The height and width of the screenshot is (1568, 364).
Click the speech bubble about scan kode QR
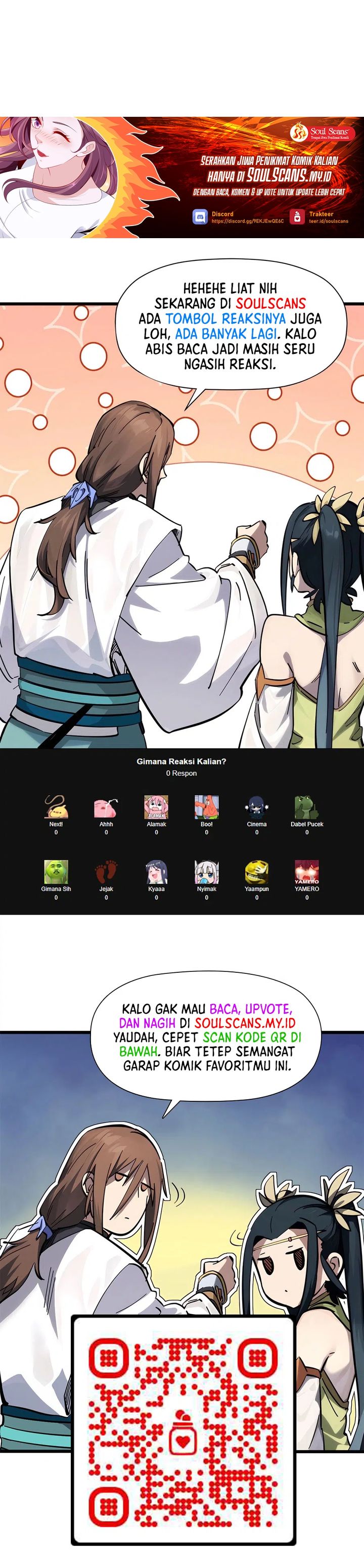click(x=207, y=1037)
